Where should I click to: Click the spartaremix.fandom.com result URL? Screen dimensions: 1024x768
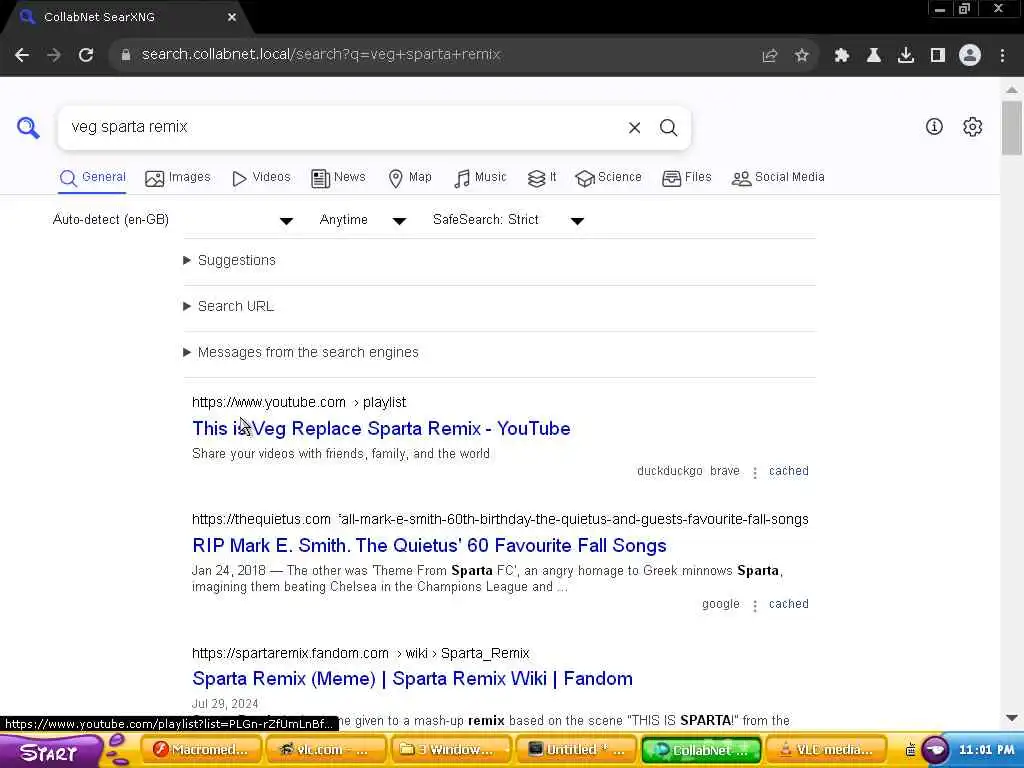[x=360, y=654]
